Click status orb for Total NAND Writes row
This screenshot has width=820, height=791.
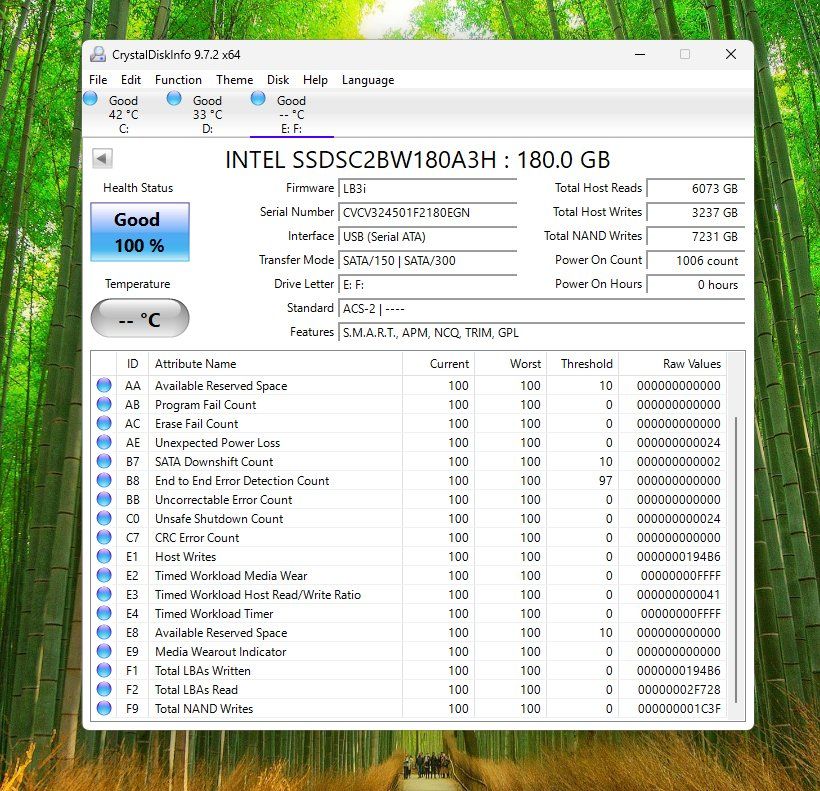[104, 708]
